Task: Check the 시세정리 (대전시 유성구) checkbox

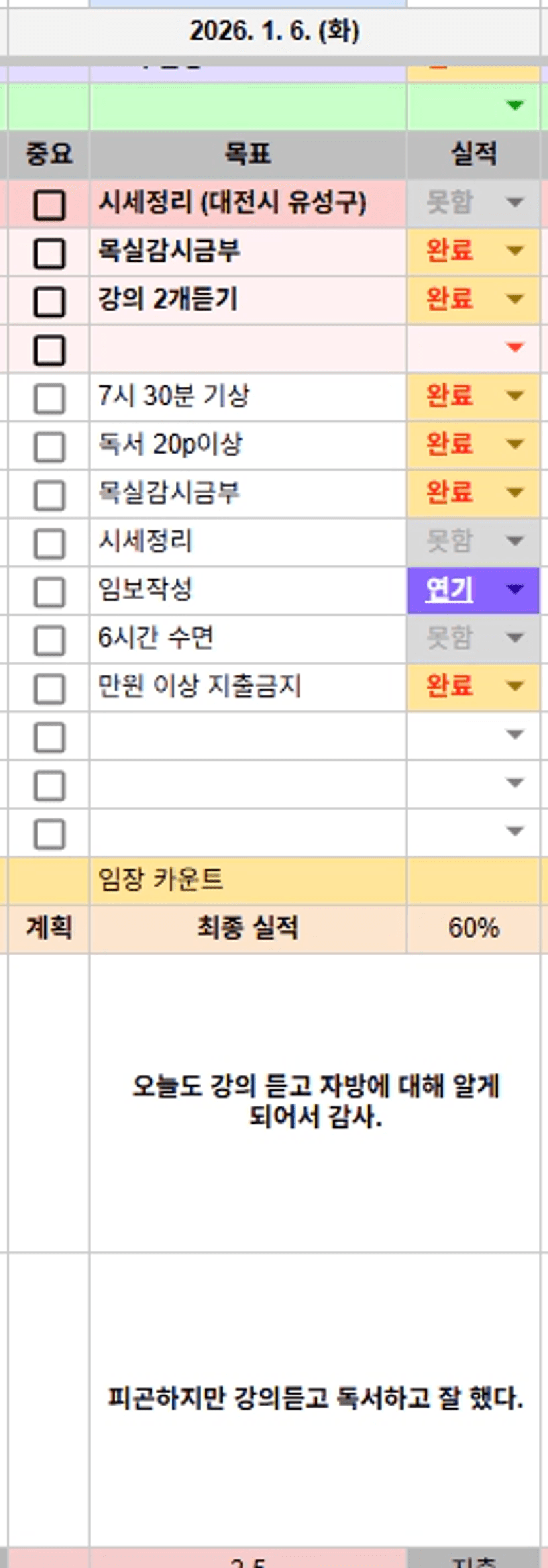Action: click(x=49, y=205)
